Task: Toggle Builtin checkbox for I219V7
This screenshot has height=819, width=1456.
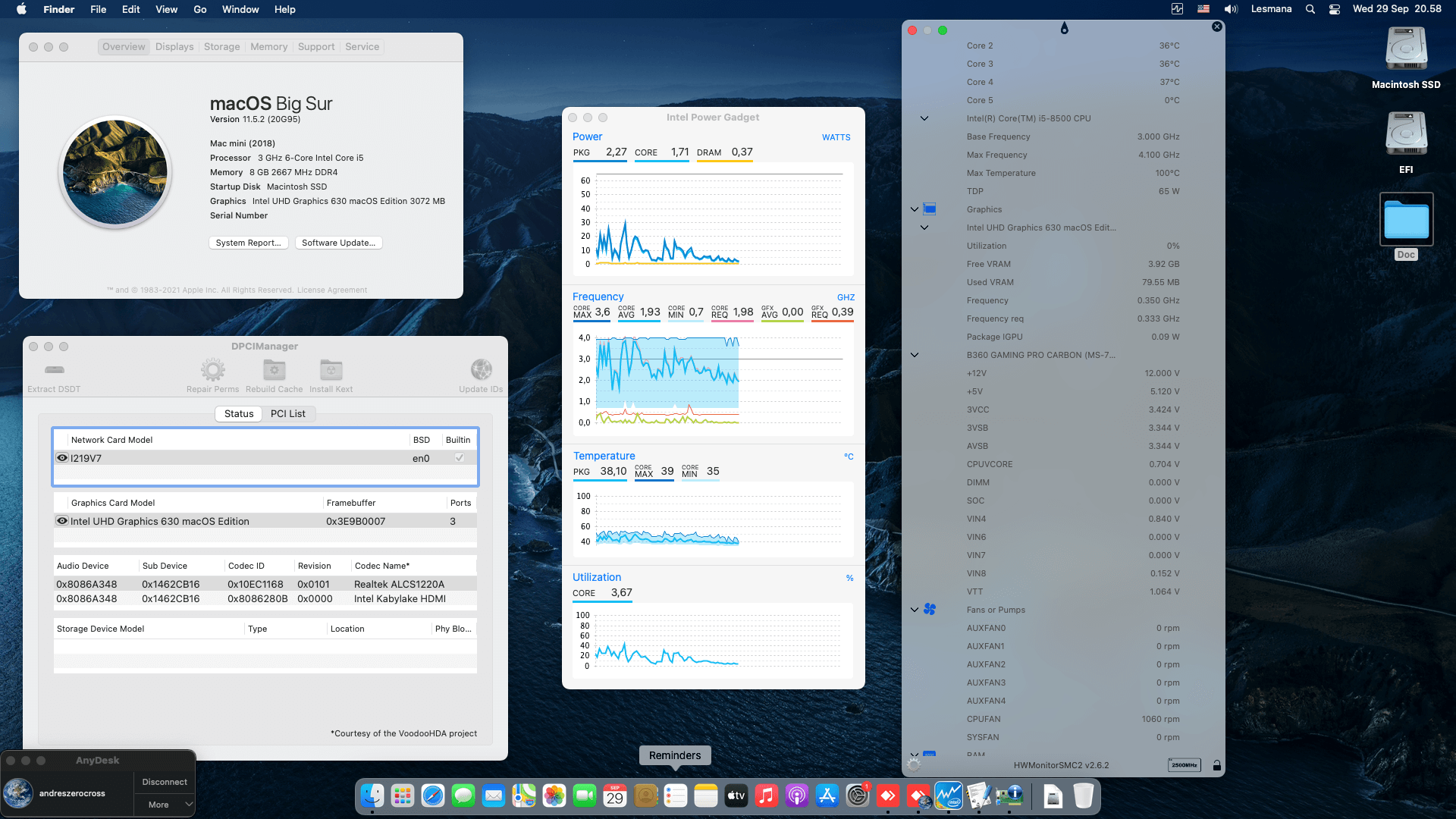Action: tap(459, 458)
